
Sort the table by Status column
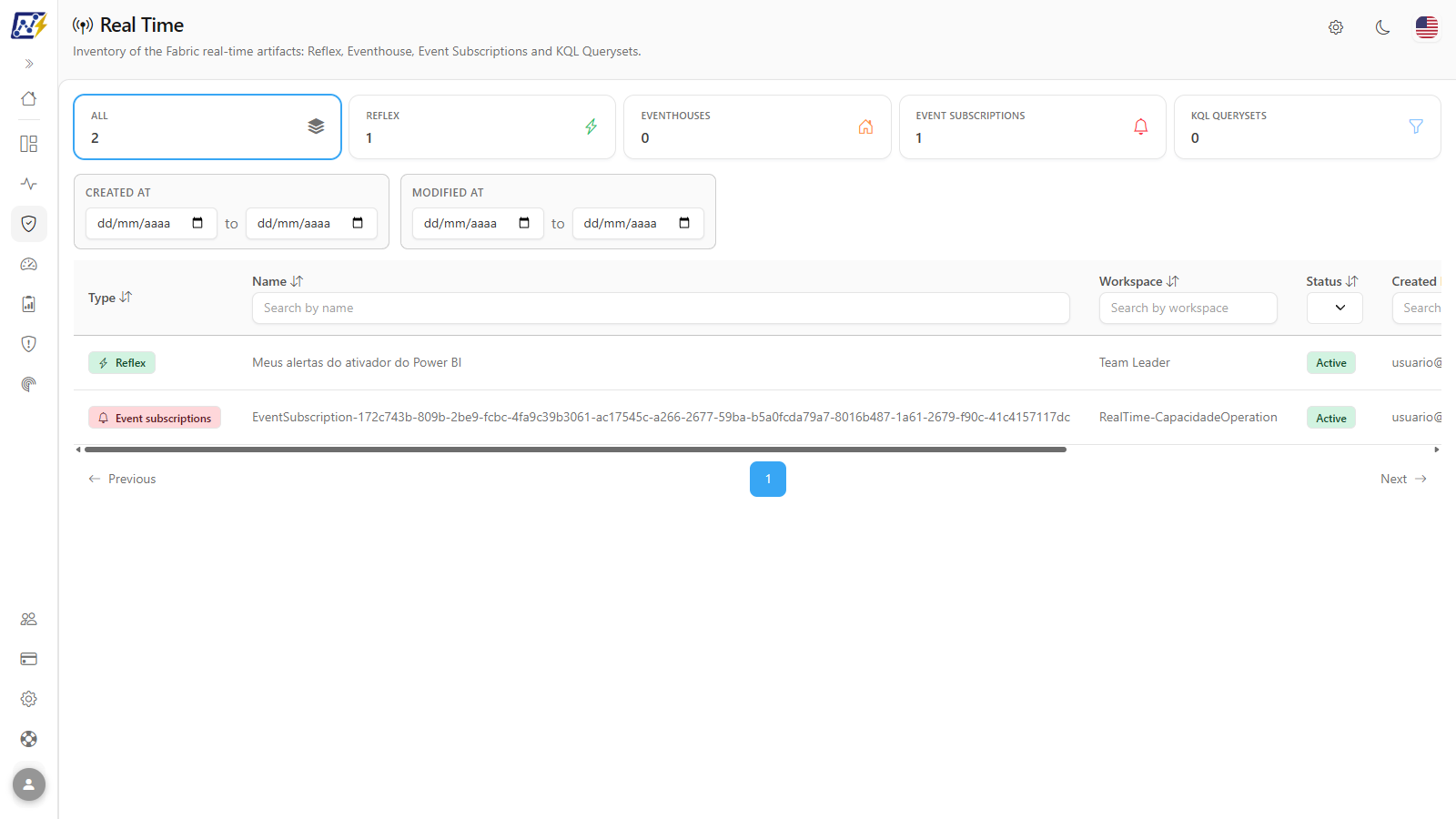[x=1332, y=281]
